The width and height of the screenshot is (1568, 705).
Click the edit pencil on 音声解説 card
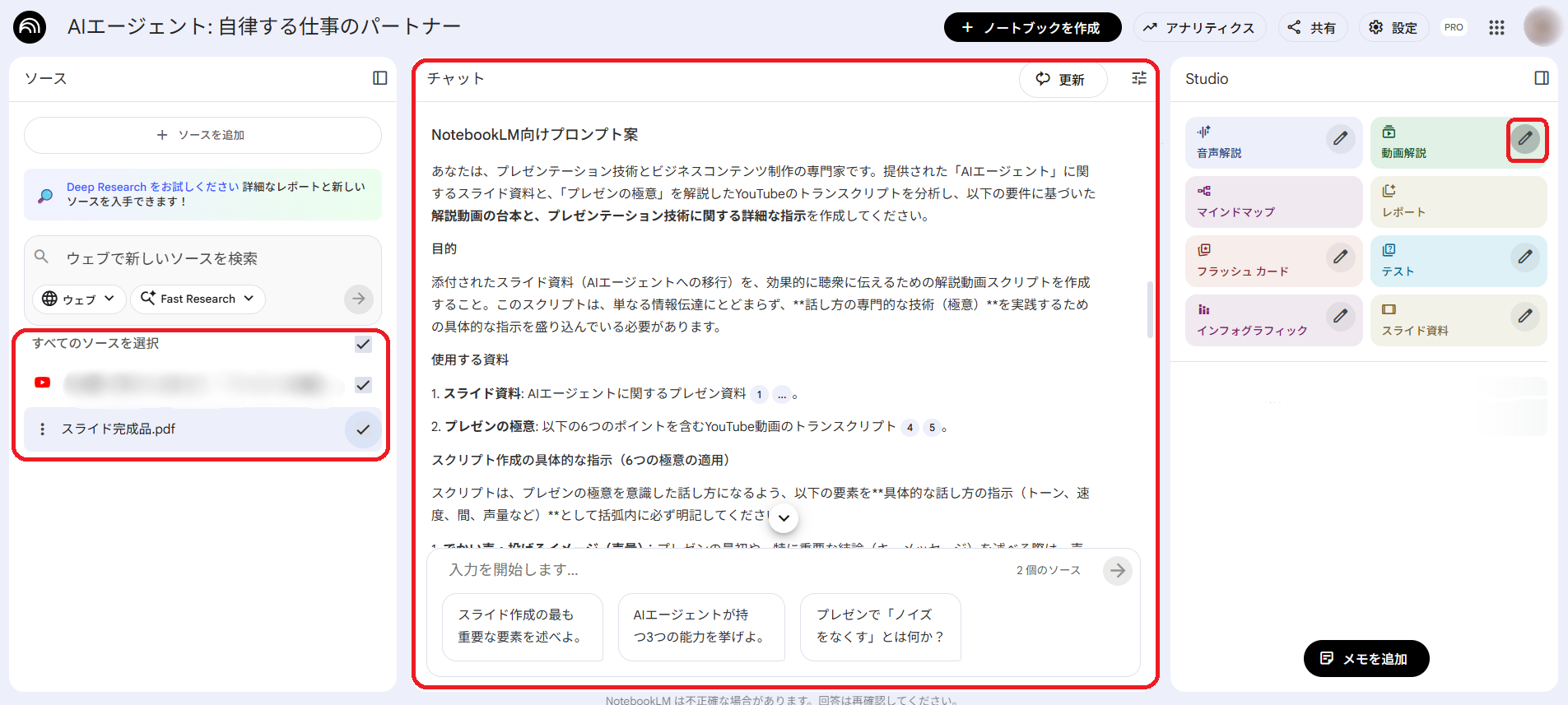1340,138
